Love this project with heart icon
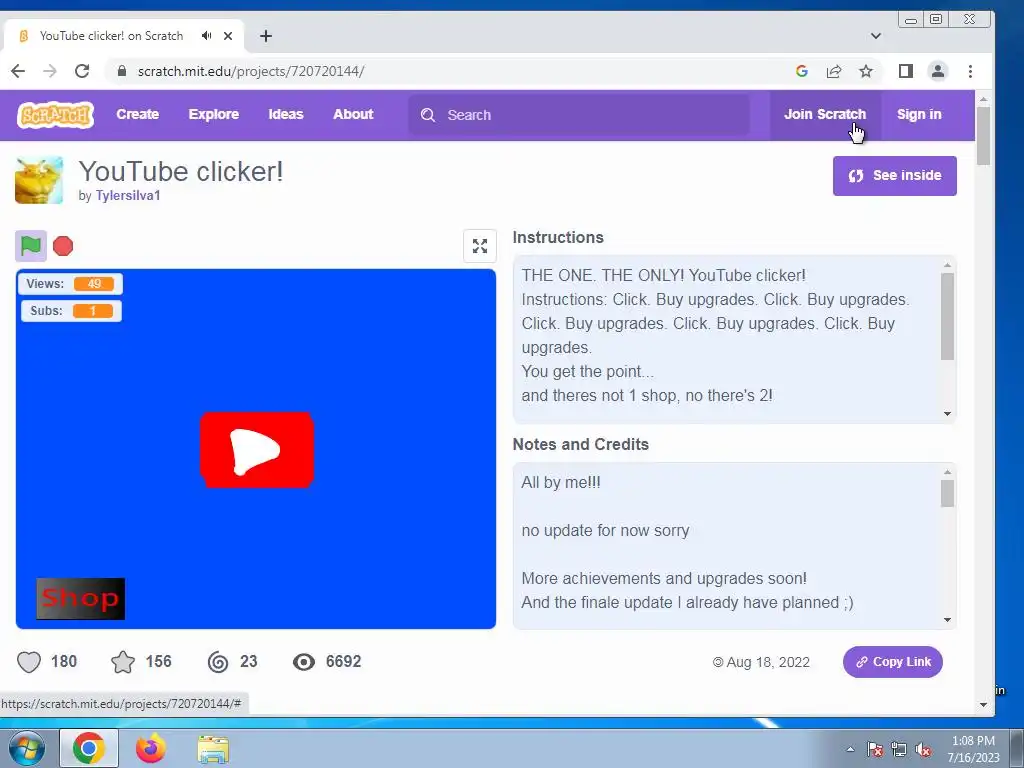This screenshot has height=768, width=1024. 29,662
